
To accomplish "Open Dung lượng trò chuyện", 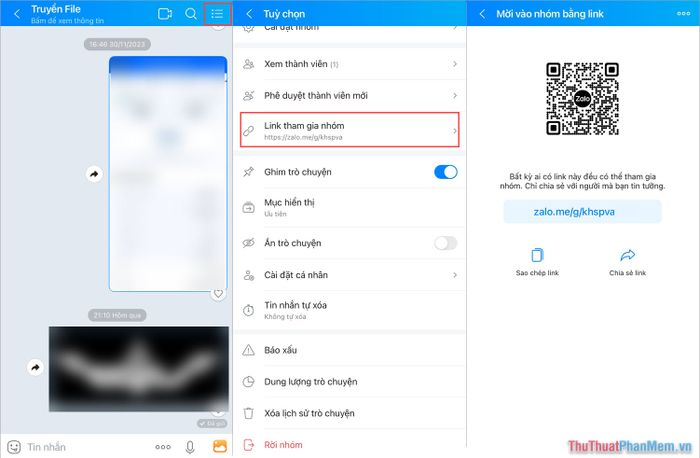I will coord(350,382).
